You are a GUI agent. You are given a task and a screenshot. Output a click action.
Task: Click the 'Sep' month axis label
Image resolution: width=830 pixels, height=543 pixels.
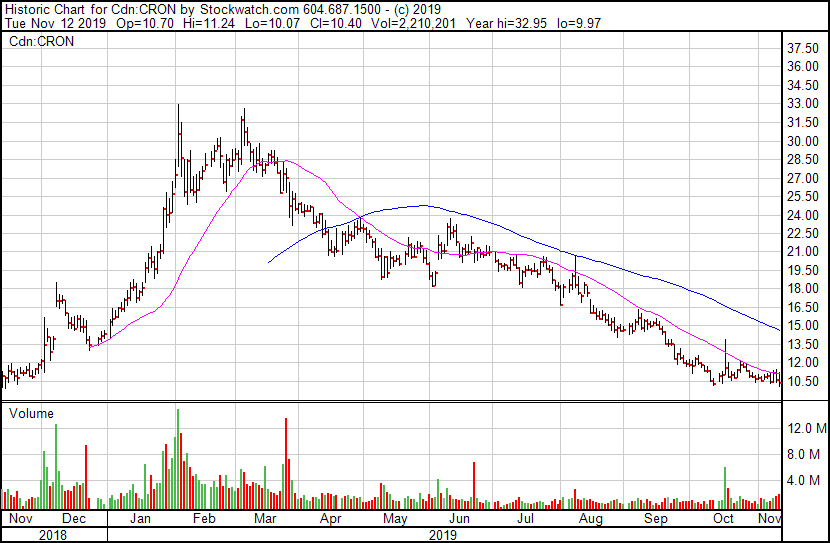coord(656,518)
